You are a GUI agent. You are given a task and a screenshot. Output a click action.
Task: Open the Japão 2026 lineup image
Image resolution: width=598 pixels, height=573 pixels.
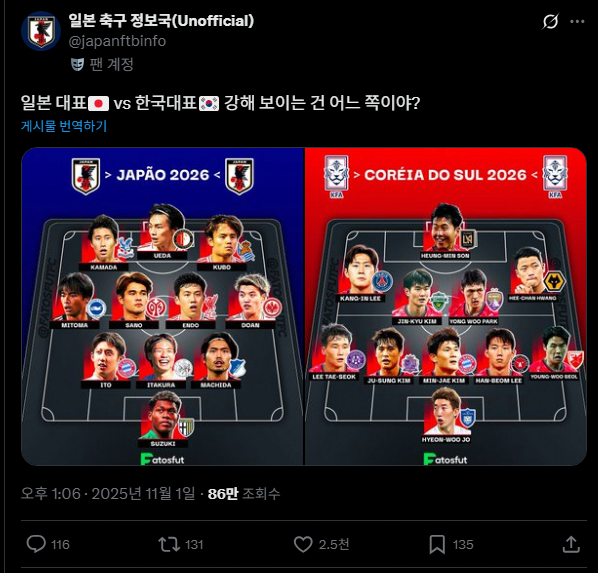pos(163,306)
